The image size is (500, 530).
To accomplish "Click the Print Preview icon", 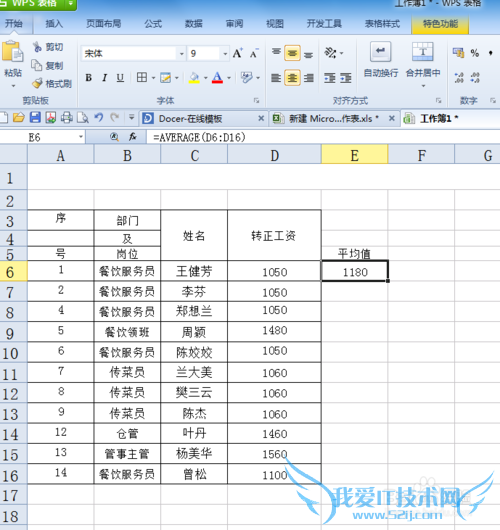I will [x=82, y=118].
